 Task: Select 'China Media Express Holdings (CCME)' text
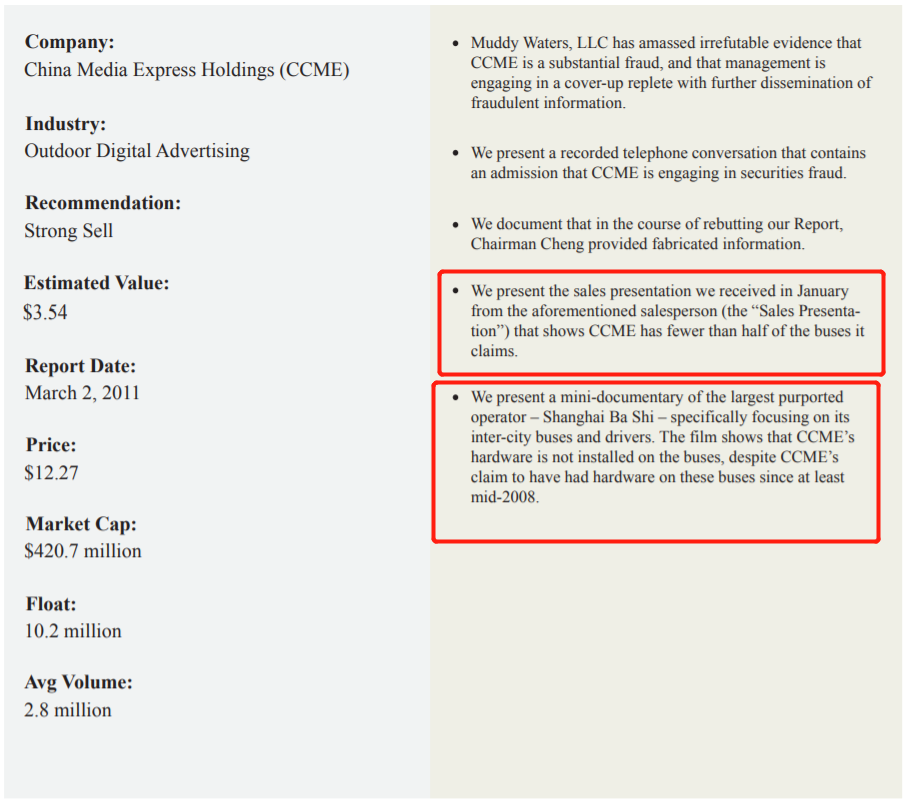(x=187, y=70)
